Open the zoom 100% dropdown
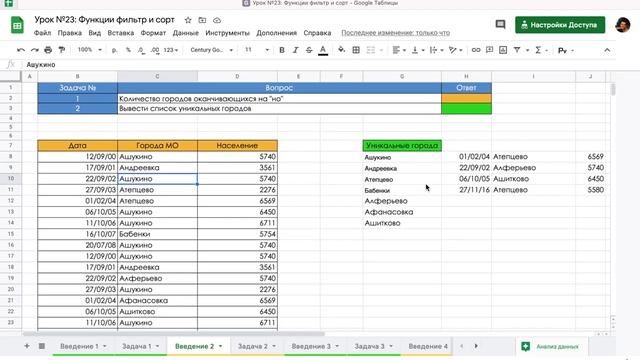 [x=90, y=50]
